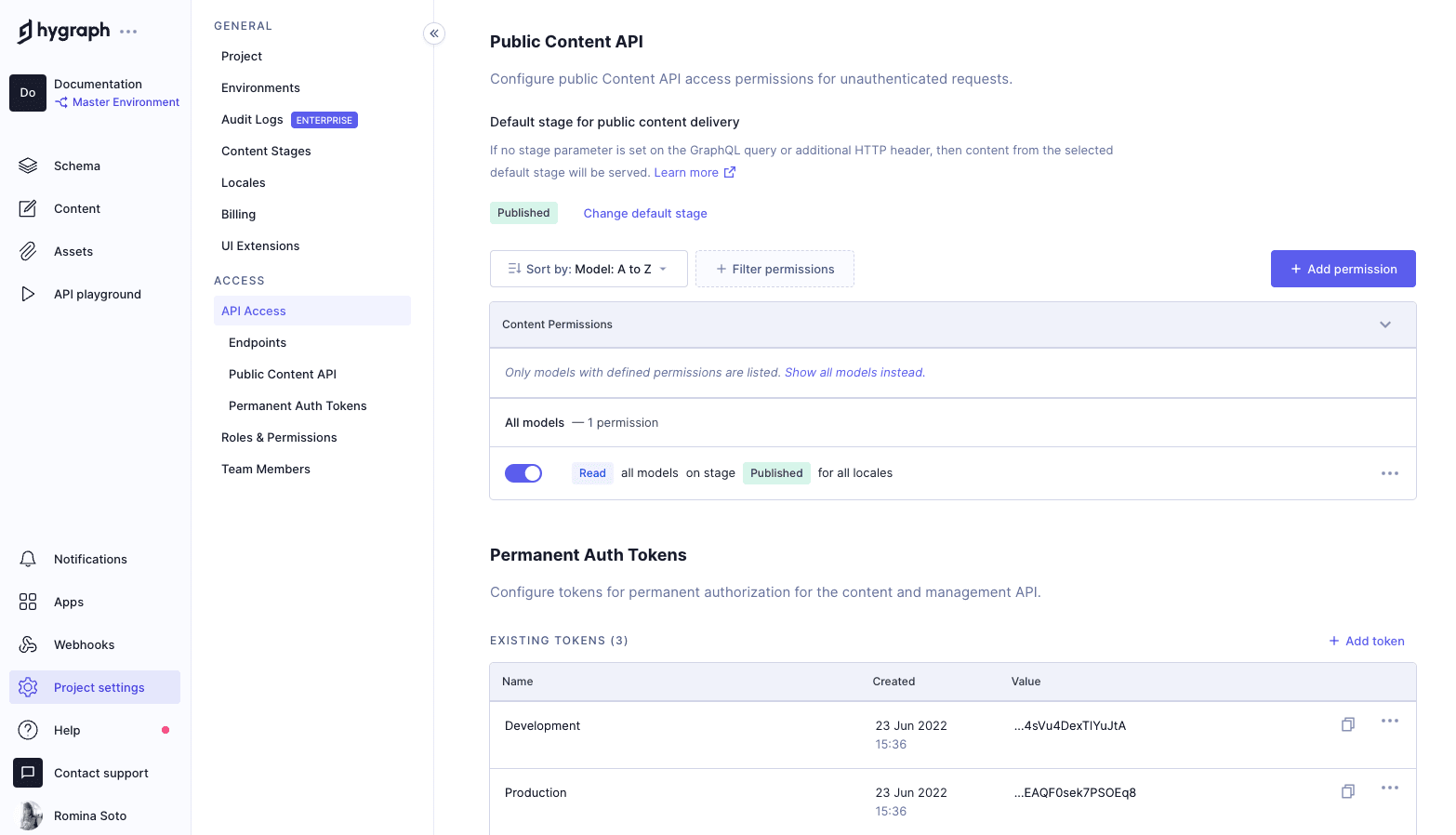Click Show all models instead
1456x835 pixels.
point(853,372)
